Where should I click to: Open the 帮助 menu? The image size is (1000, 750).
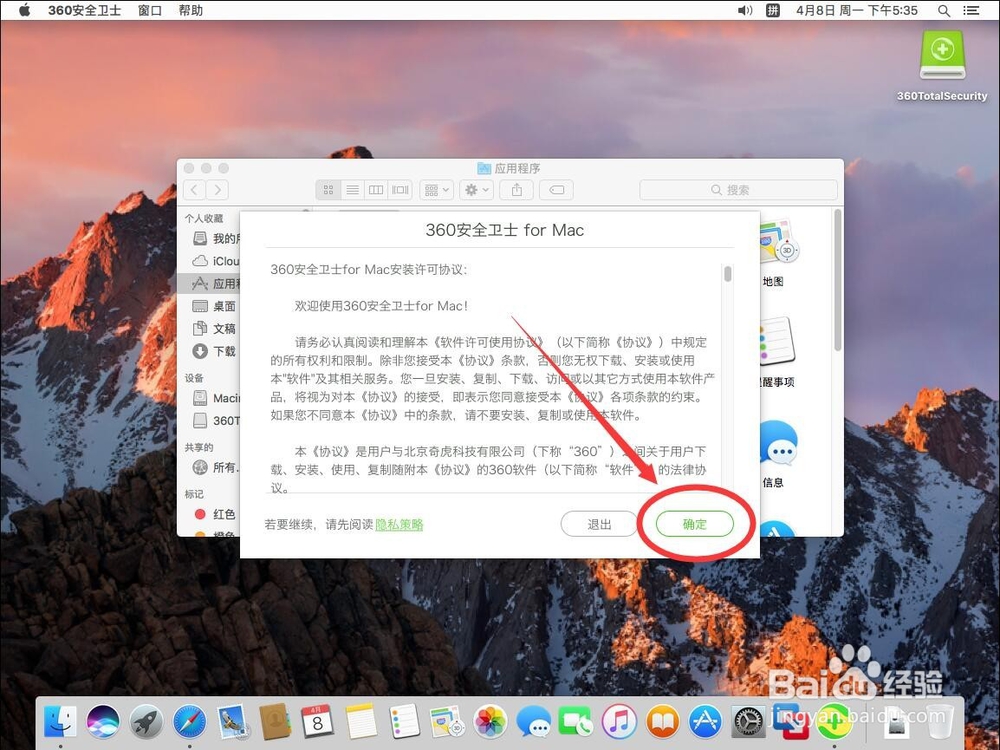click(191, 10)
